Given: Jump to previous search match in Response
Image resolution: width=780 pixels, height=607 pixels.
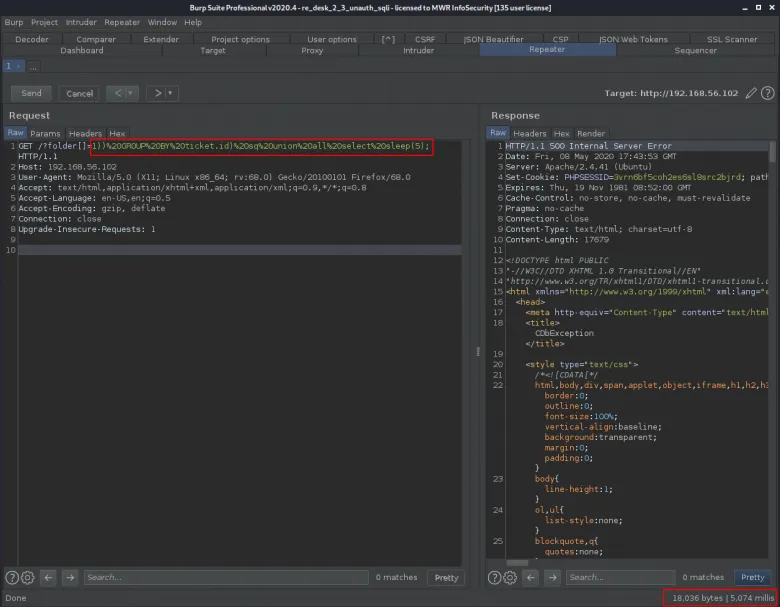Looking at the screenshot, I should (x=531, y=577).
